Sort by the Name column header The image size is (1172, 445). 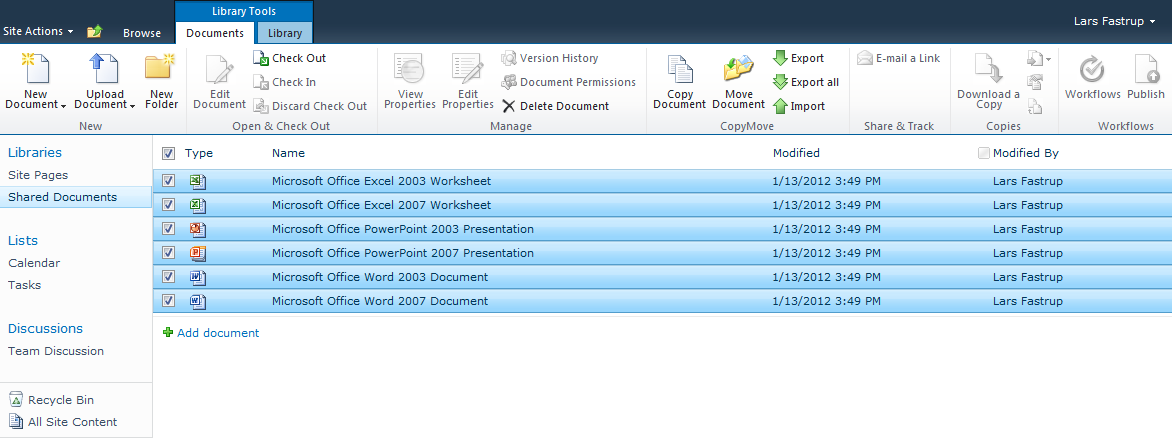click(289, 153)
